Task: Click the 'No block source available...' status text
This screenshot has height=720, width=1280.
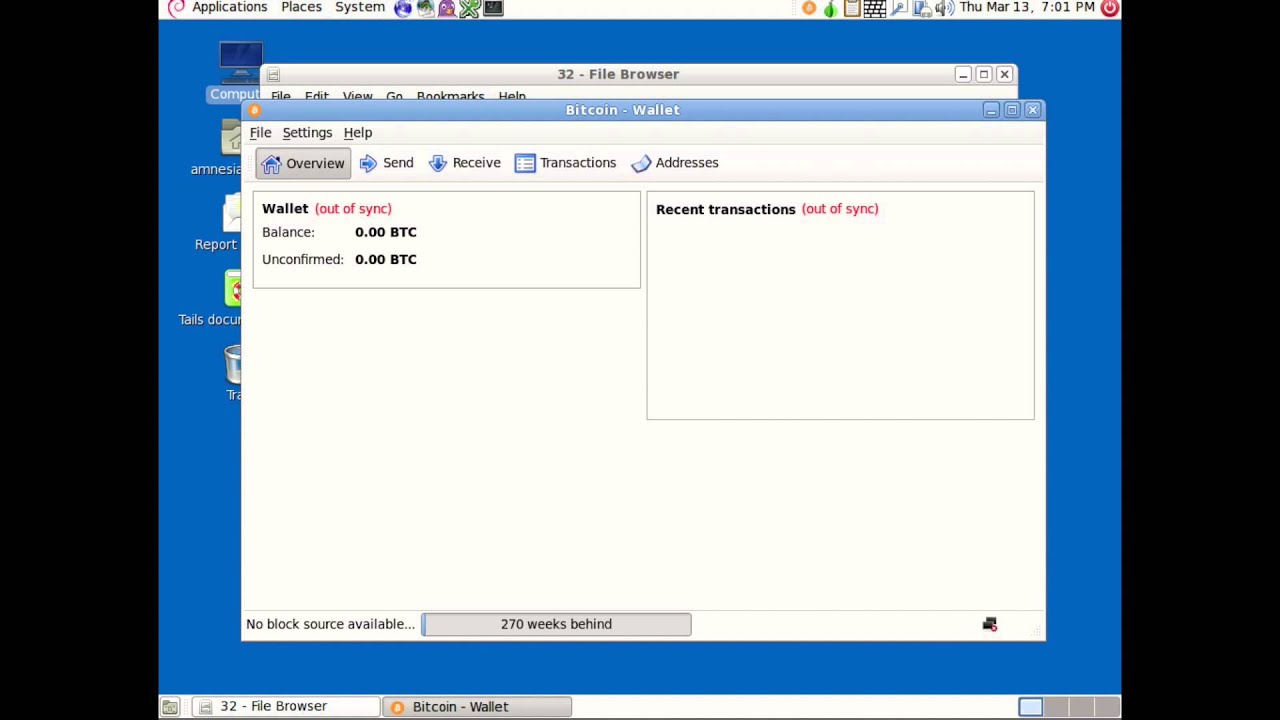Action: click(x=330, y=624)
